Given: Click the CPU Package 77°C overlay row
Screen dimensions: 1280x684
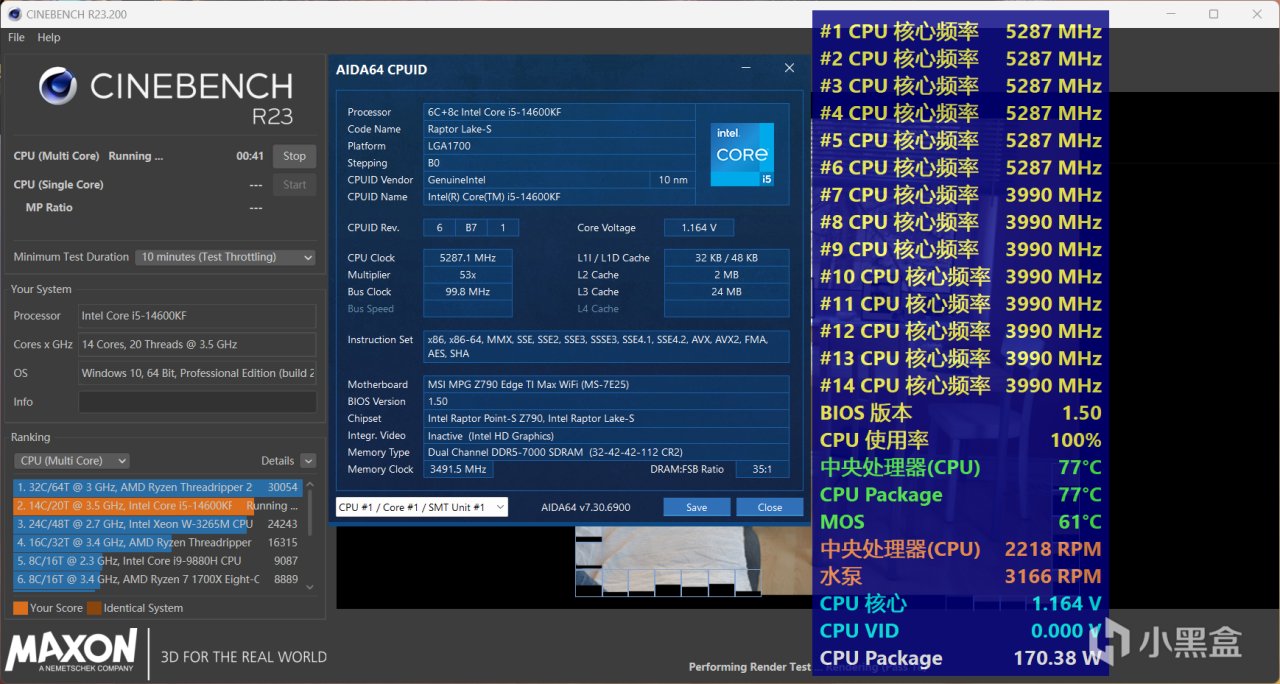Looking at the screenshot, I should point(960,494).
